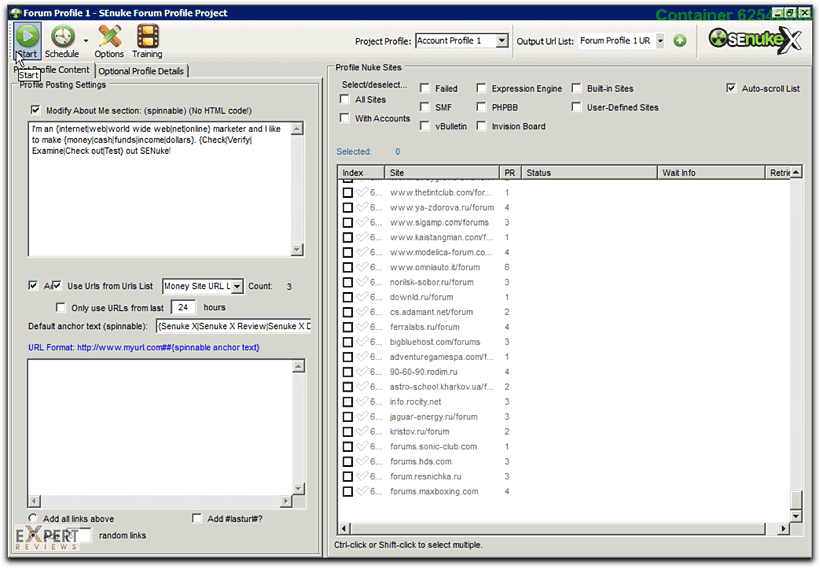Check the PHPBB checkbox

click(x=481, y=107)
